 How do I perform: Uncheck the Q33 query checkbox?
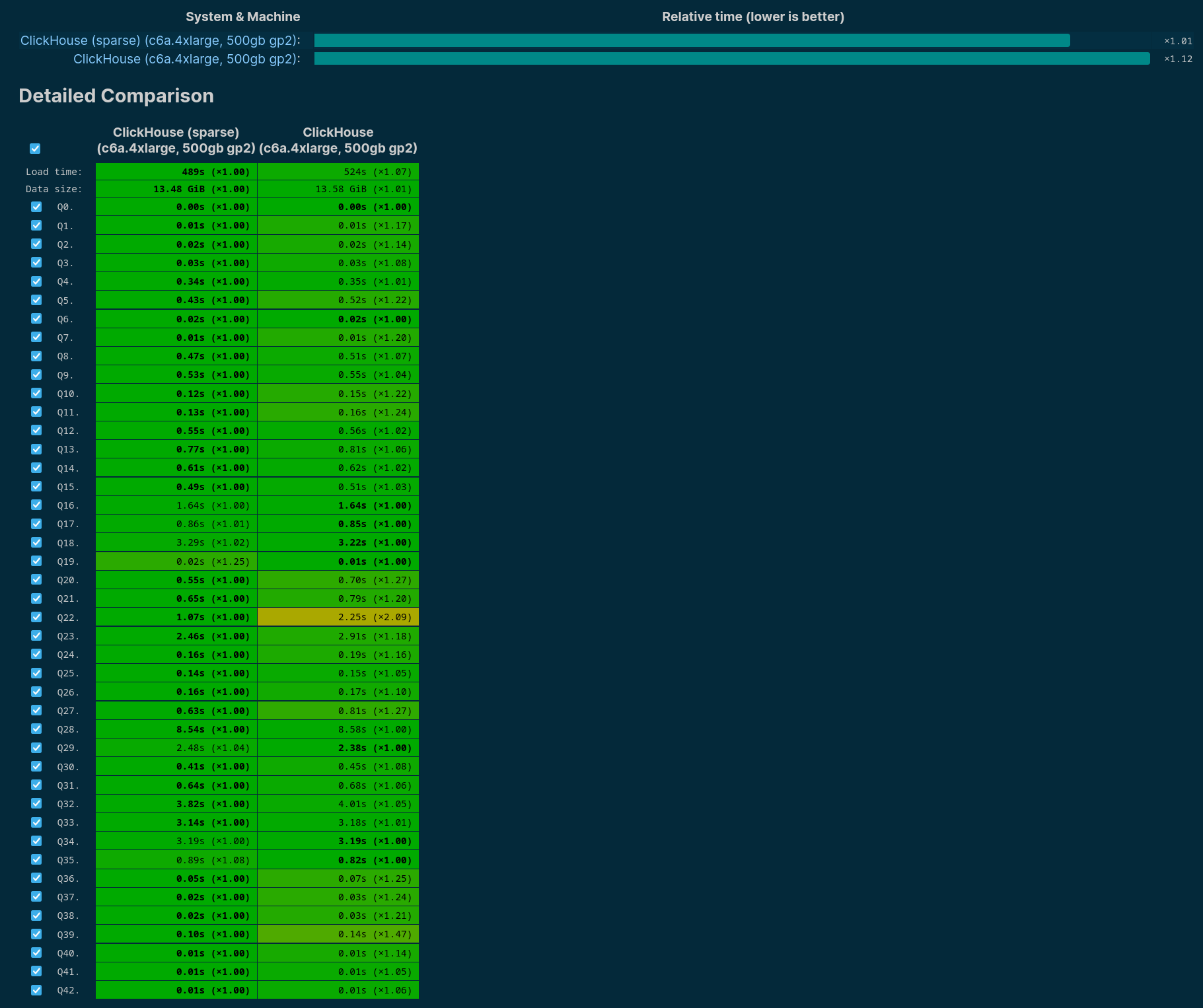click(x=36, y=822)
